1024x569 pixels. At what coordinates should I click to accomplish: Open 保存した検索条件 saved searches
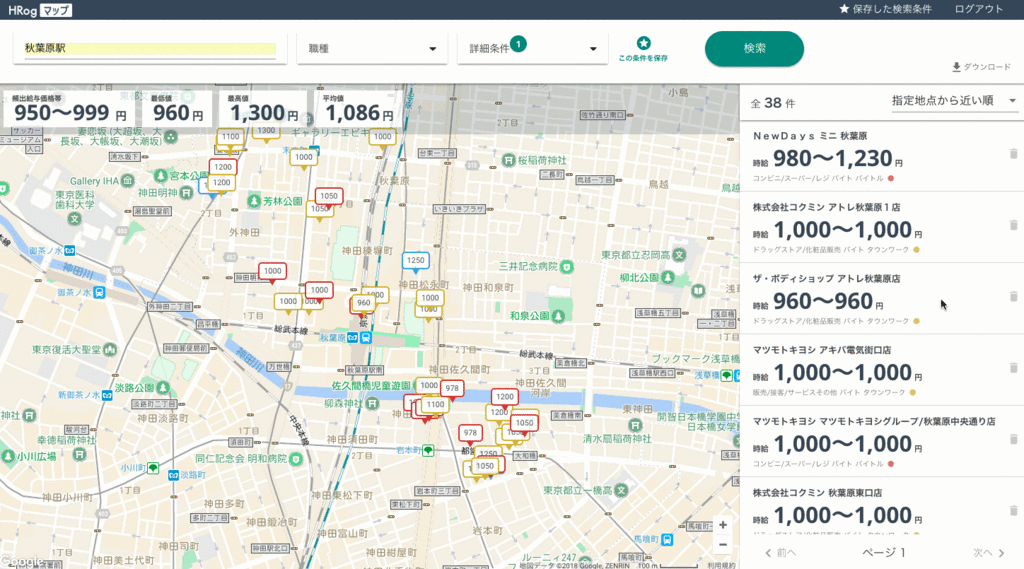(886, 9)
